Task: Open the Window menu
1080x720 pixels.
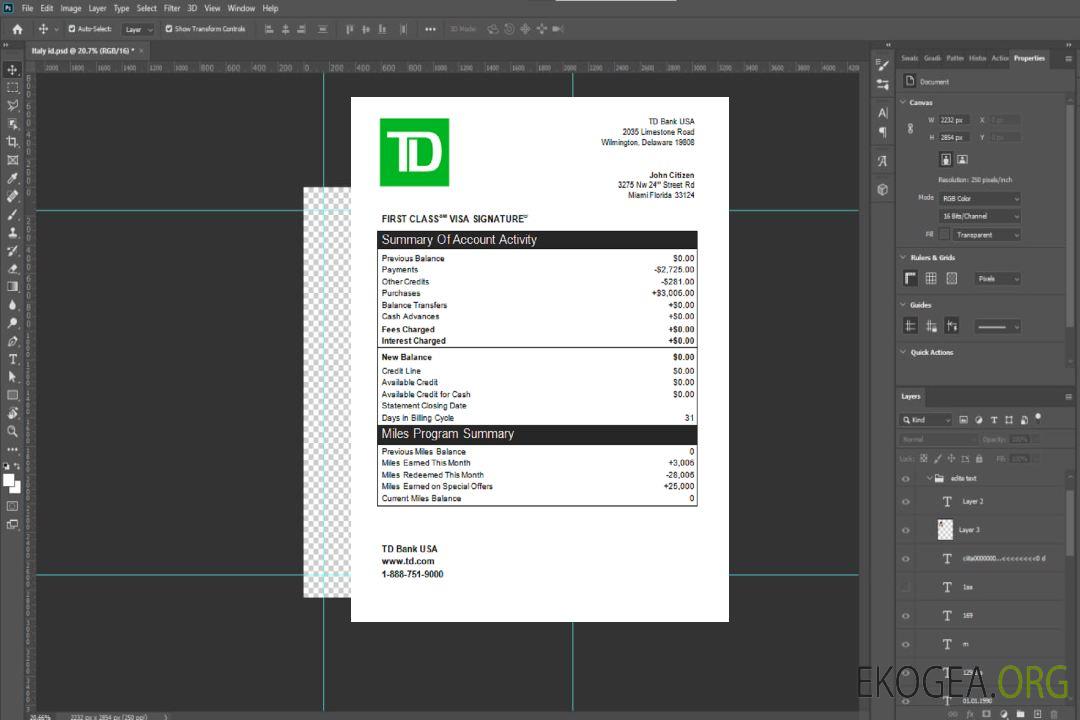Action: tap(241, 8)
